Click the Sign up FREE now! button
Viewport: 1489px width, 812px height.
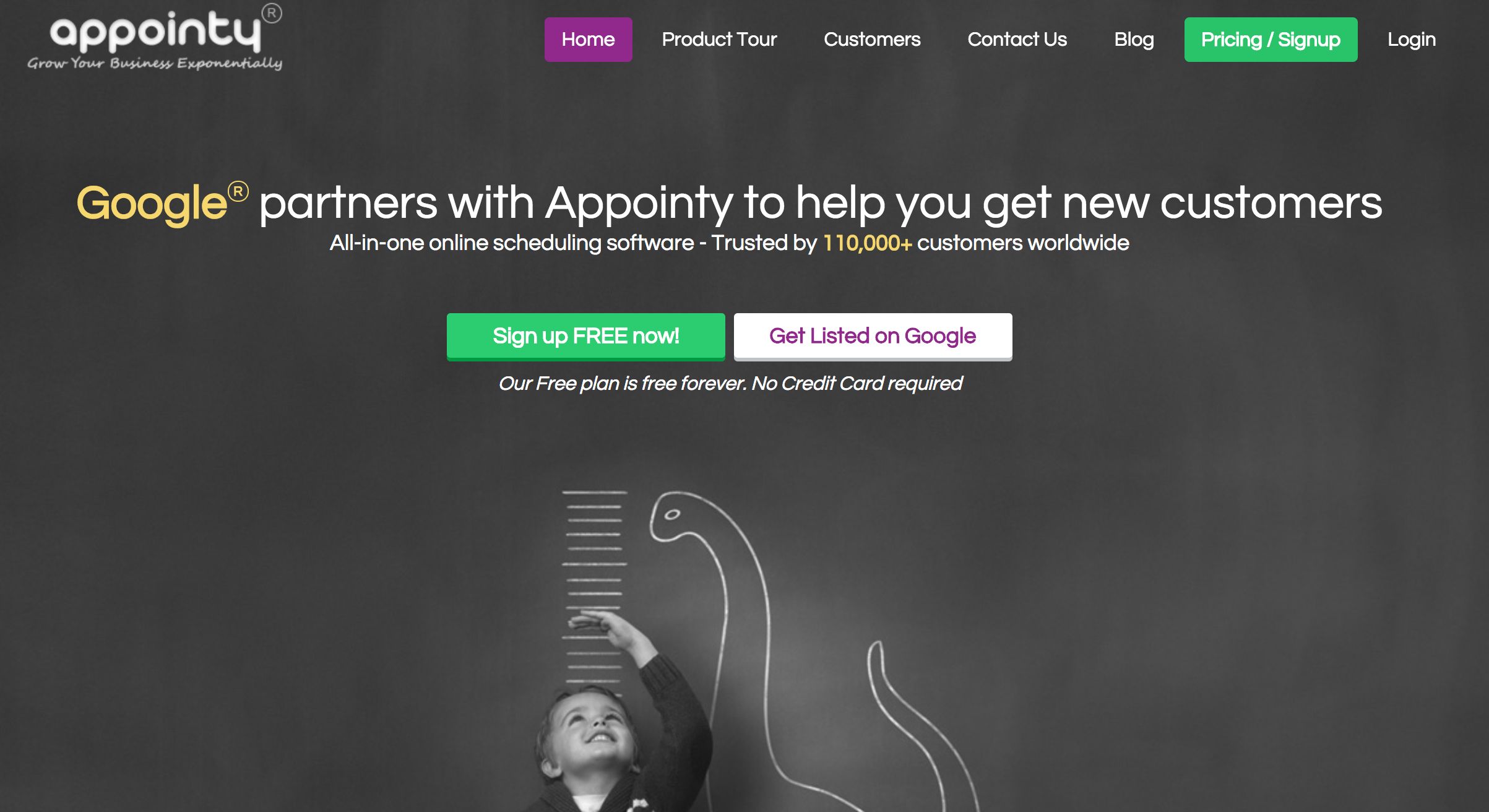[x=585, y=336]
